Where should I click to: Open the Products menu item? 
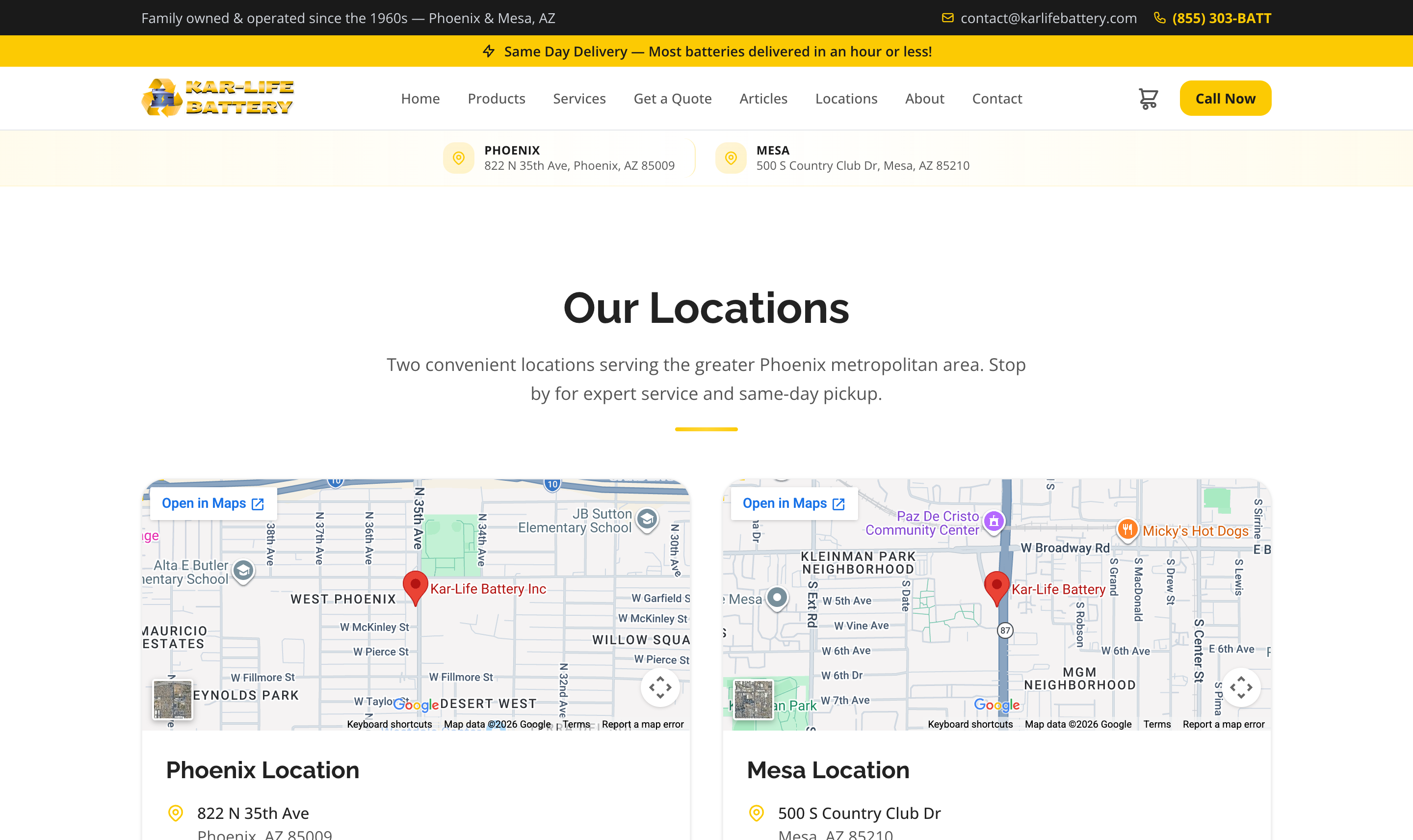[497, 99]
